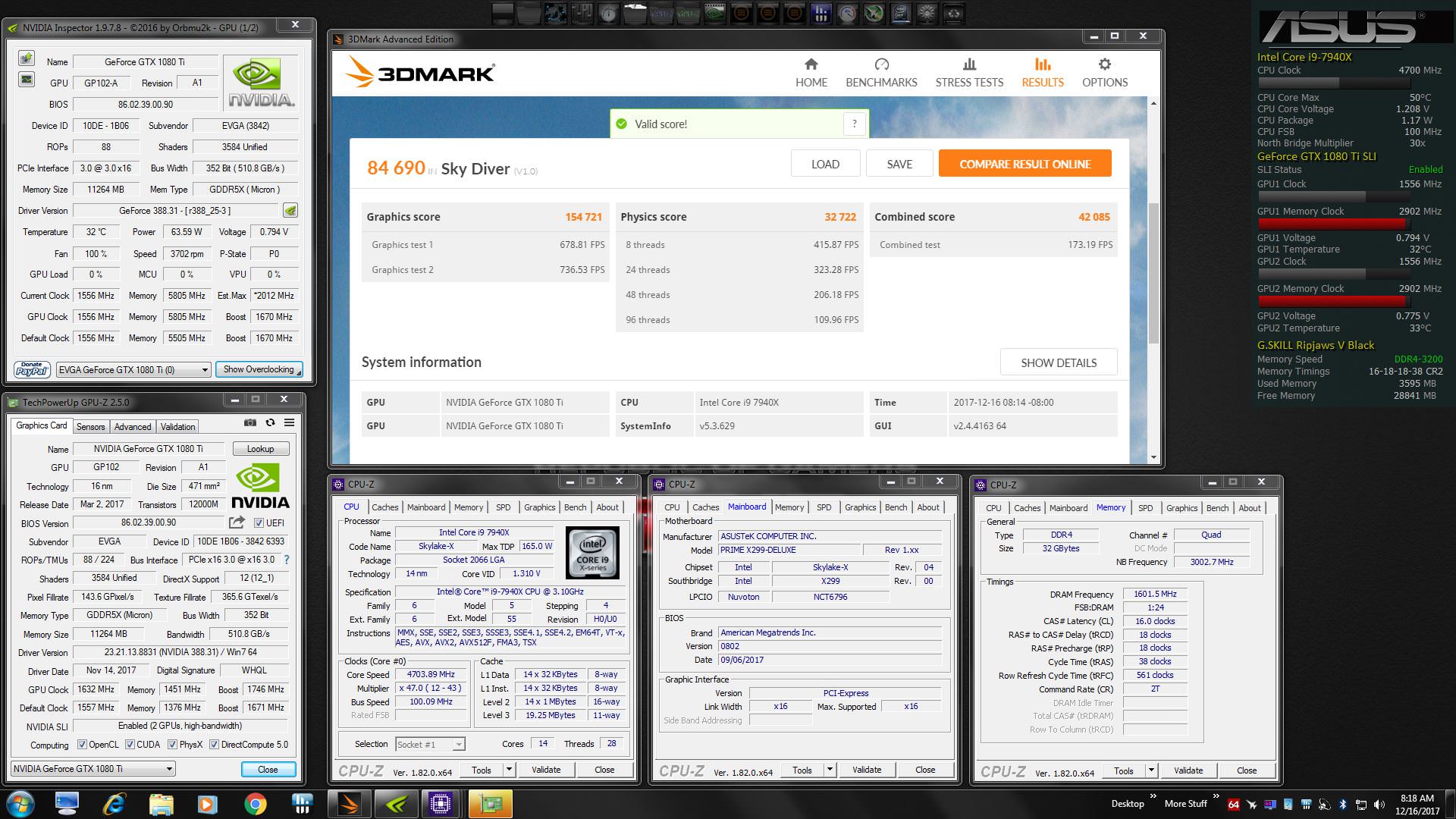Screen dimensions: 1456x819
Task: Click the question mark beside Valid score
Action: coord(855,124)
